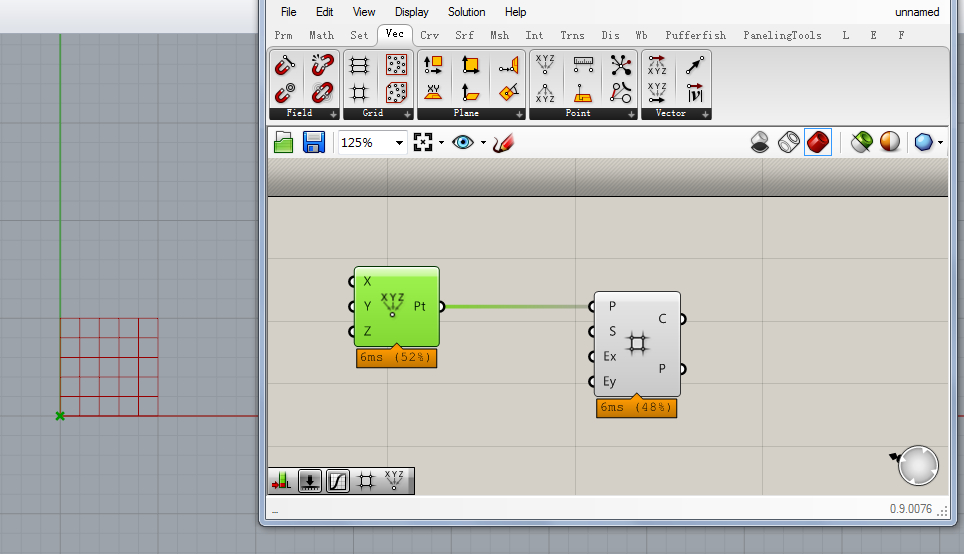The image size is (964, 554).
Task: Open the Solution menu
Action: coord(467,12)
